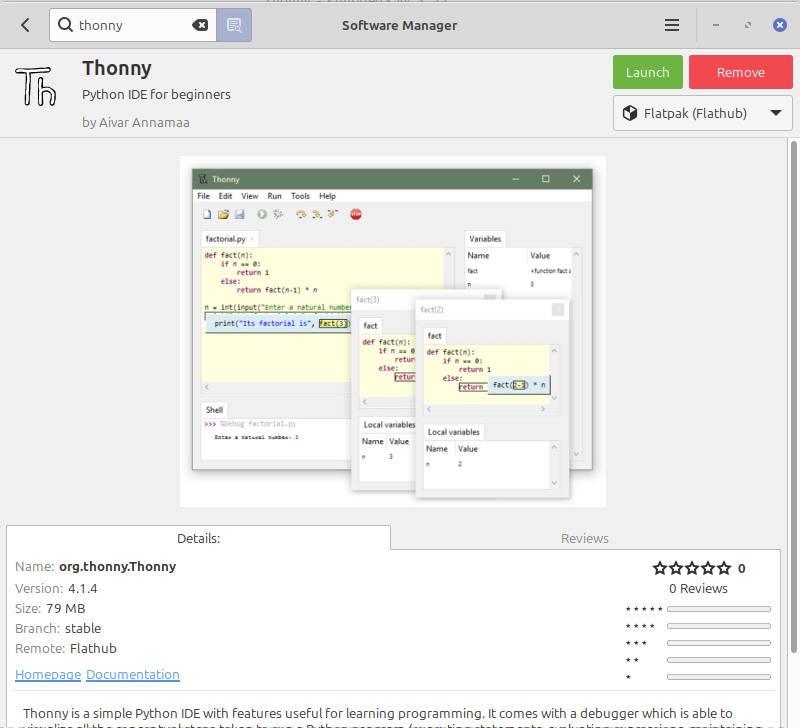
Task: Click the package name org.thonny.Thonny
Action: point(117,567)
